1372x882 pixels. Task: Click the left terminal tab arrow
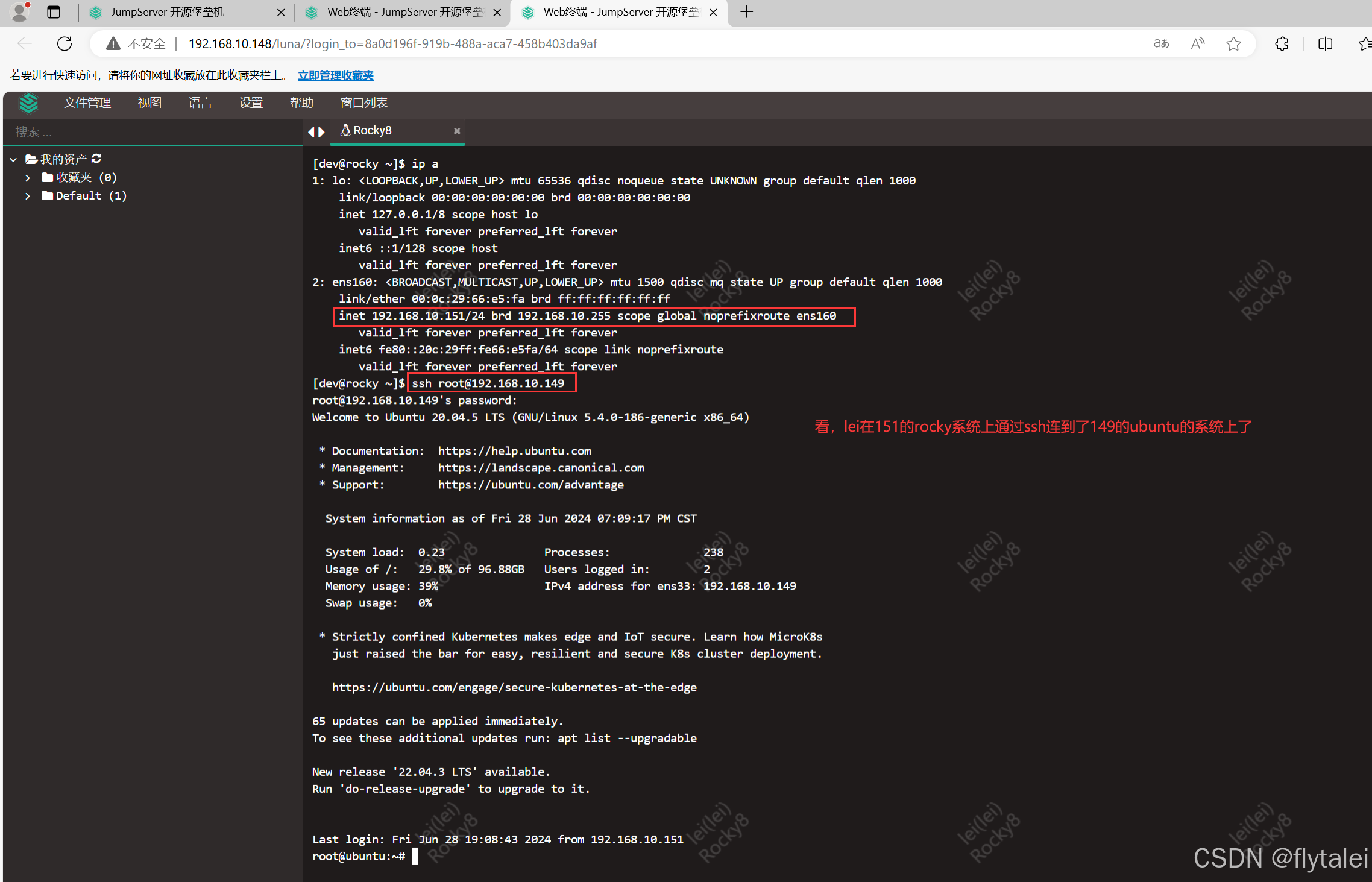pyautogui.click(x=312, y=132)
